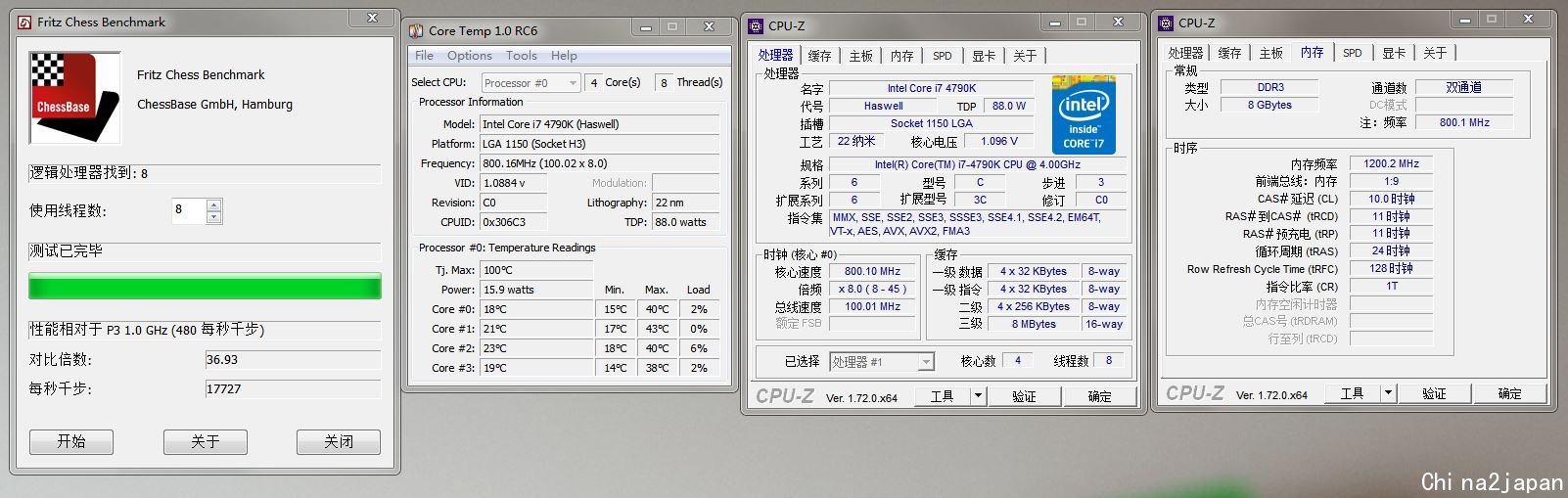Click the Model field 'Intel Core i7 4790K (Haswell)'
Screen dimensions: 1568x498
(x=599, y=124)
